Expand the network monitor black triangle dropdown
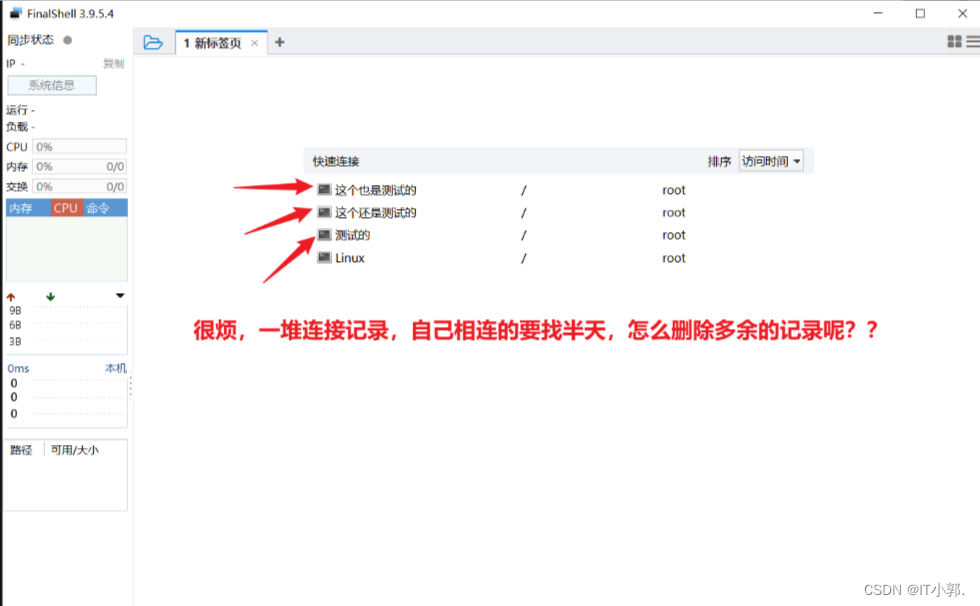This screenshot has width=980, height=606. tap(120, 296)
